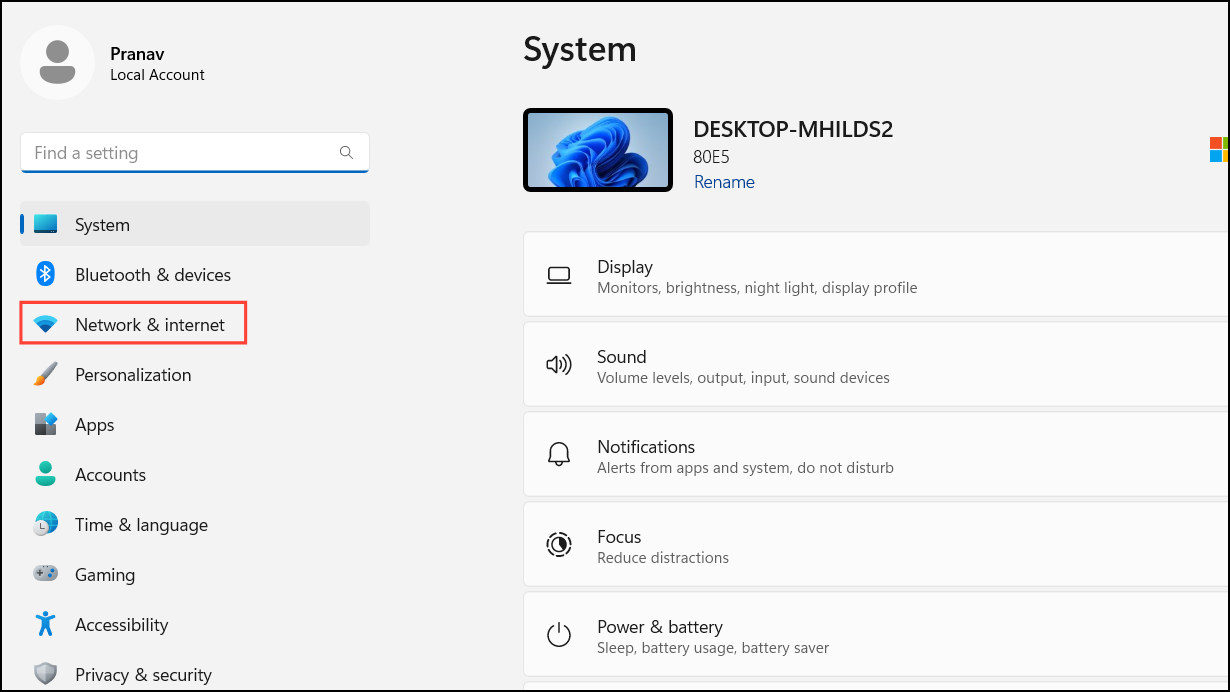
Task: Click the Accessibility figure icon
Action: [x=45, y=624]
